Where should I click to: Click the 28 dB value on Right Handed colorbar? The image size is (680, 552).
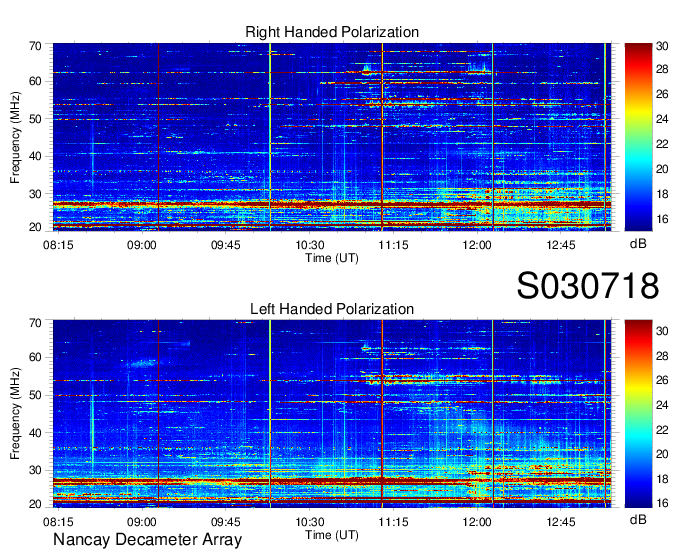click(662, 70)
